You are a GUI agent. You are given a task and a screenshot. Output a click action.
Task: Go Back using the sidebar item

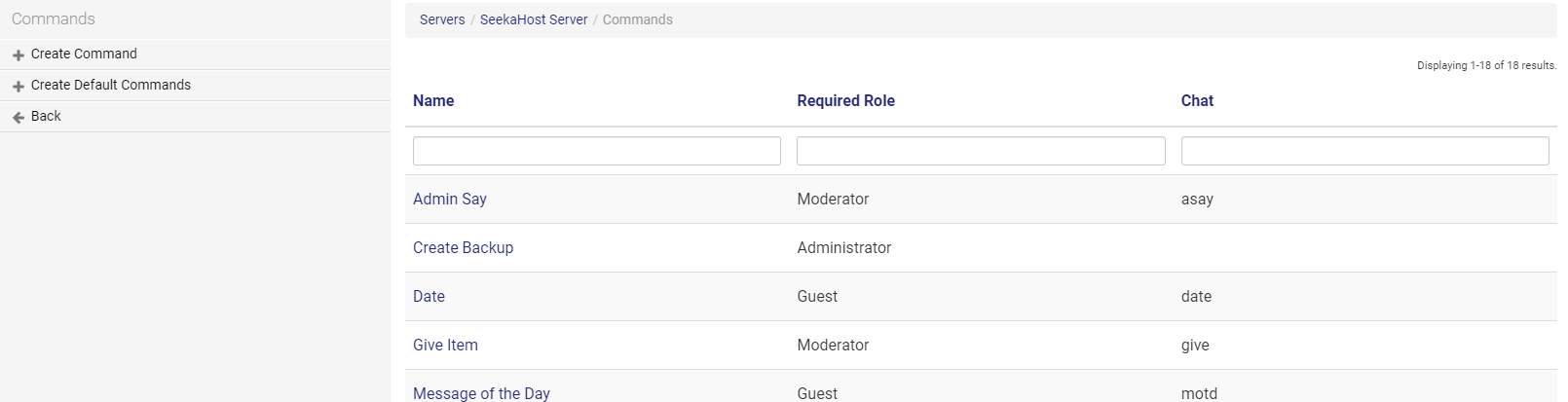click(195, 117)
